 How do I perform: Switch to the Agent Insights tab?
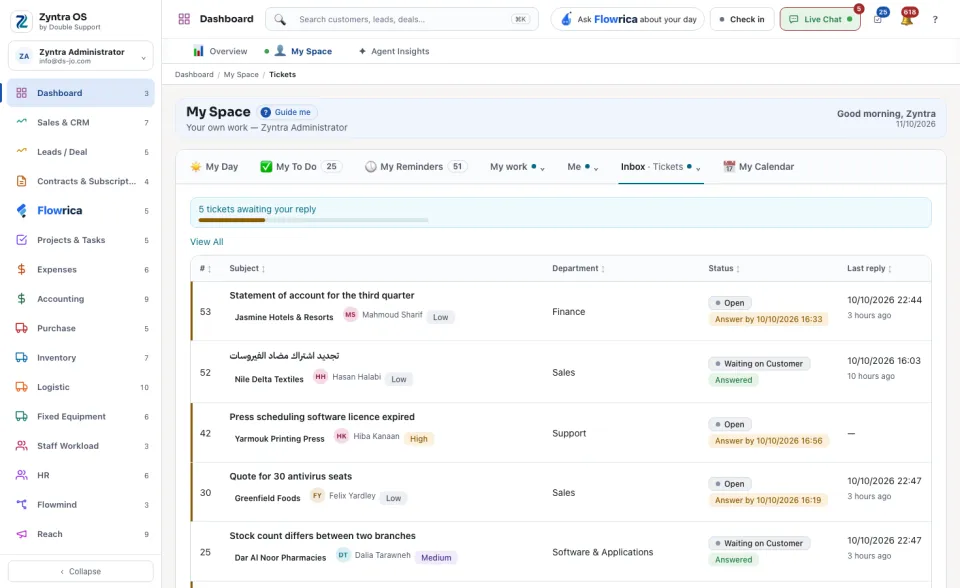pyautogui.click(x=394, y=51)
